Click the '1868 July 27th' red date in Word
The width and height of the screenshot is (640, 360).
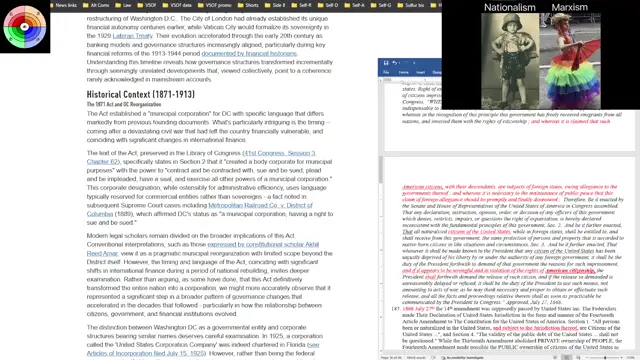[x=418, y=309]
